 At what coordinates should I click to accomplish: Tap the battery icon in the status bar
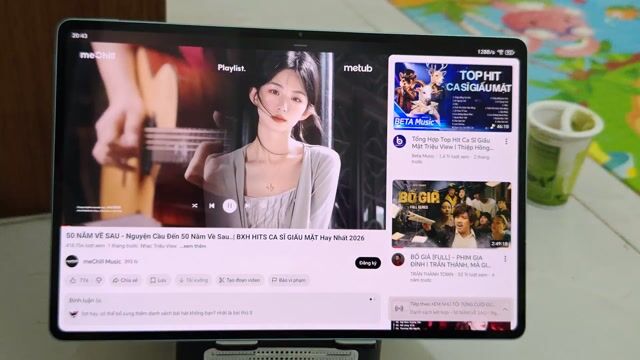click(x=510, y=53)
